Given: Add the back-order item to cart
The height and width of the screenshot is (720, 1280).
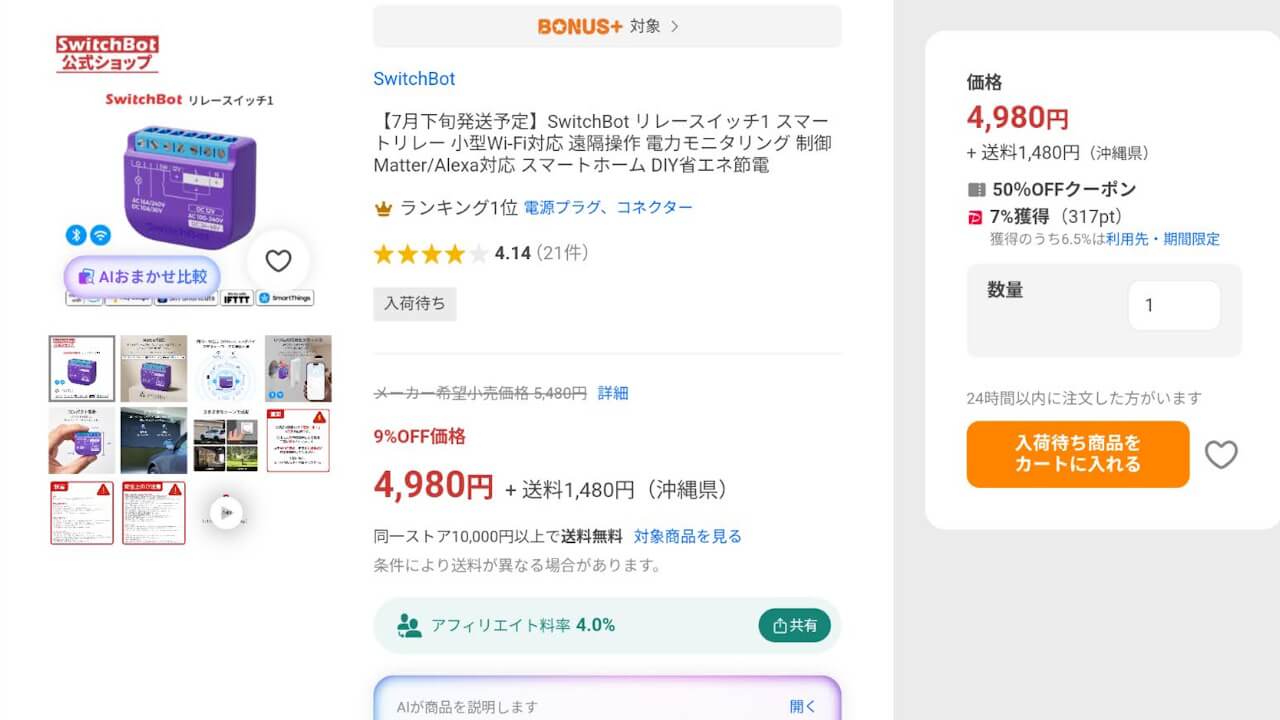Looking at the screenshot, I should click(x=1078, y=454).
